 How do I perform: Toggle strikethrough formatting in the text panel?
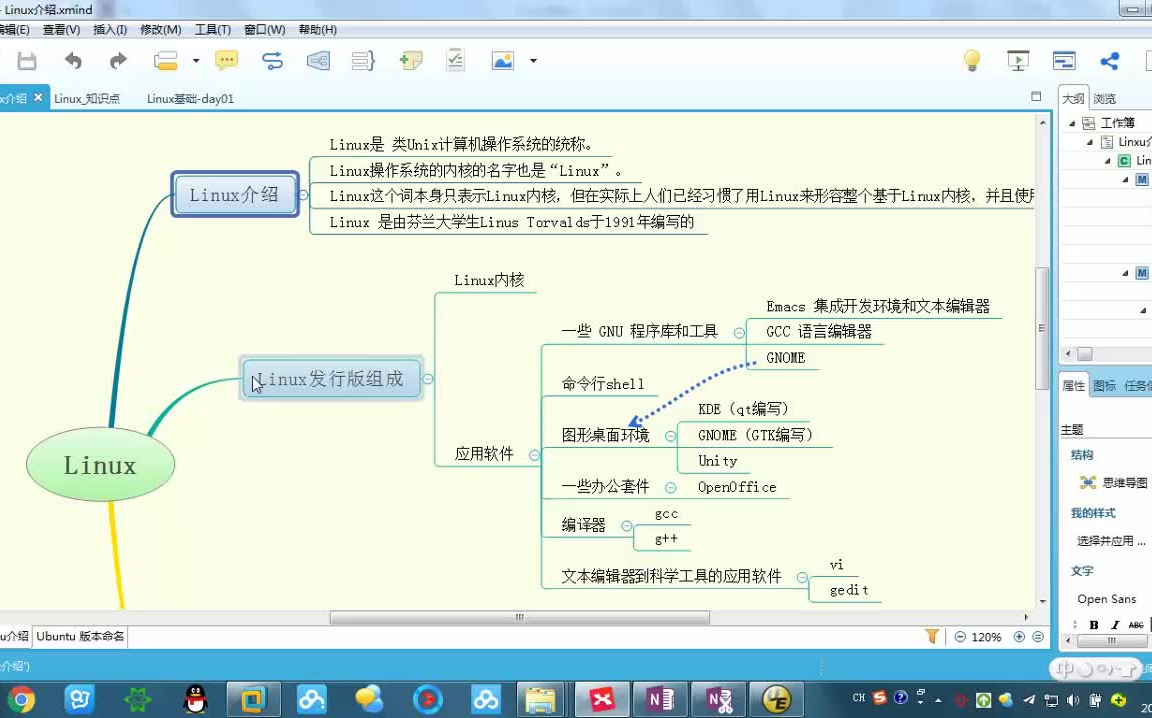1136,624
